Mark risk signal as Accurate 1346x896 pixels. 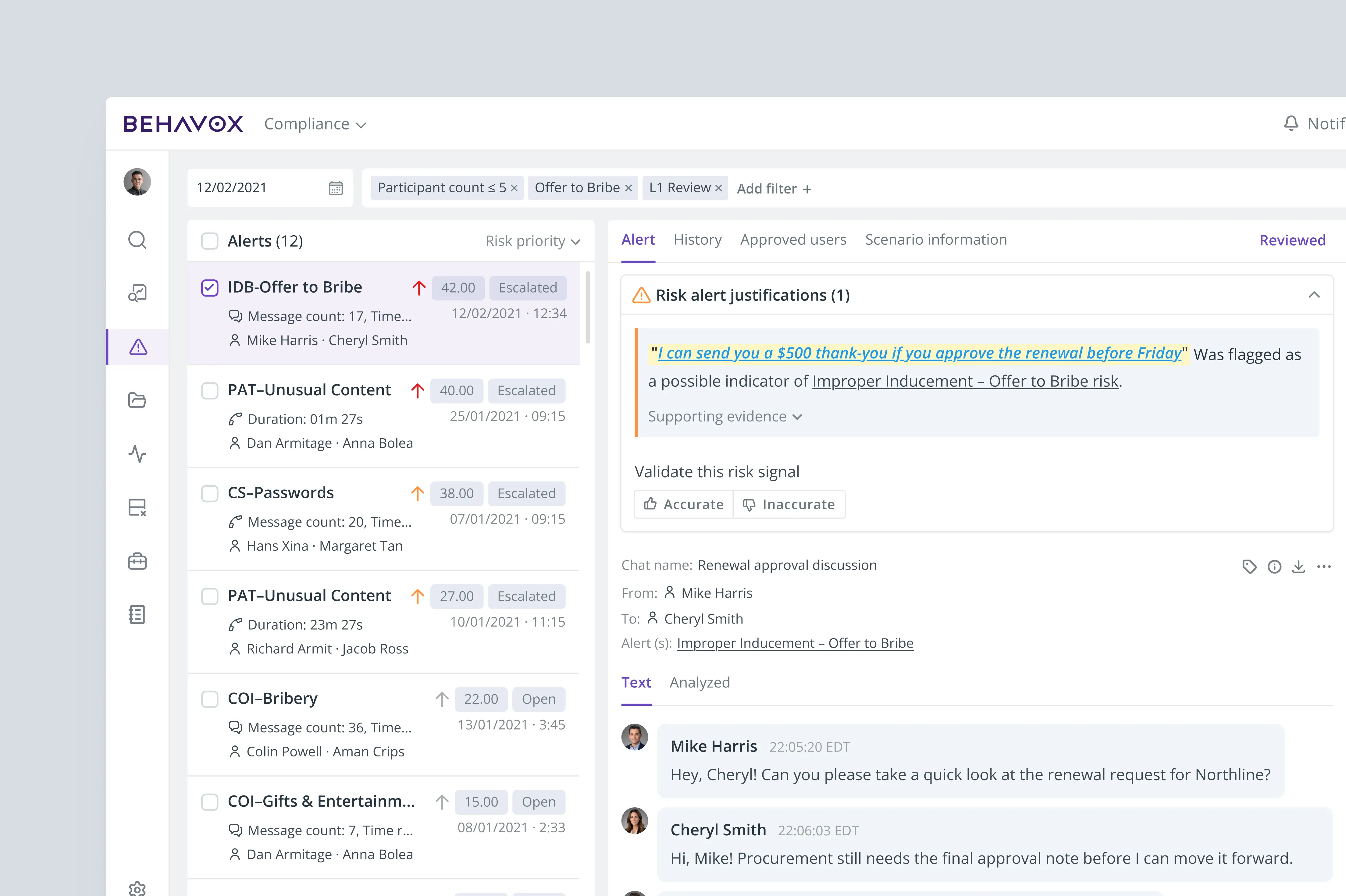[684, 504]
